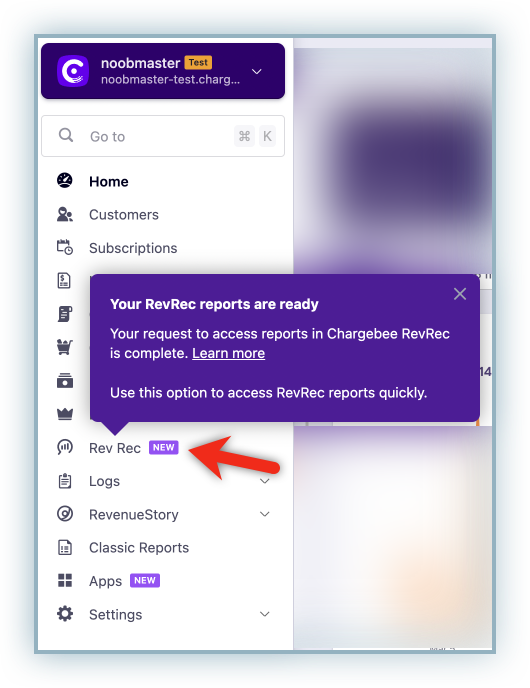Click the Customers people icon

pos(65,215)
